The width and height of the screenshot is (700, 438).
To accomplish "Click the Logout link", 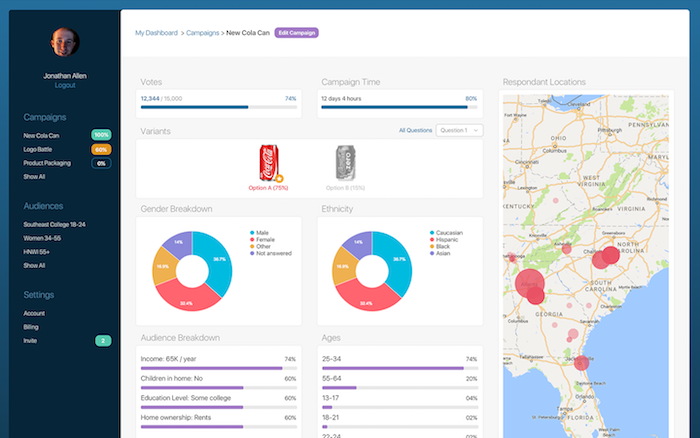I will click(65, 86).
